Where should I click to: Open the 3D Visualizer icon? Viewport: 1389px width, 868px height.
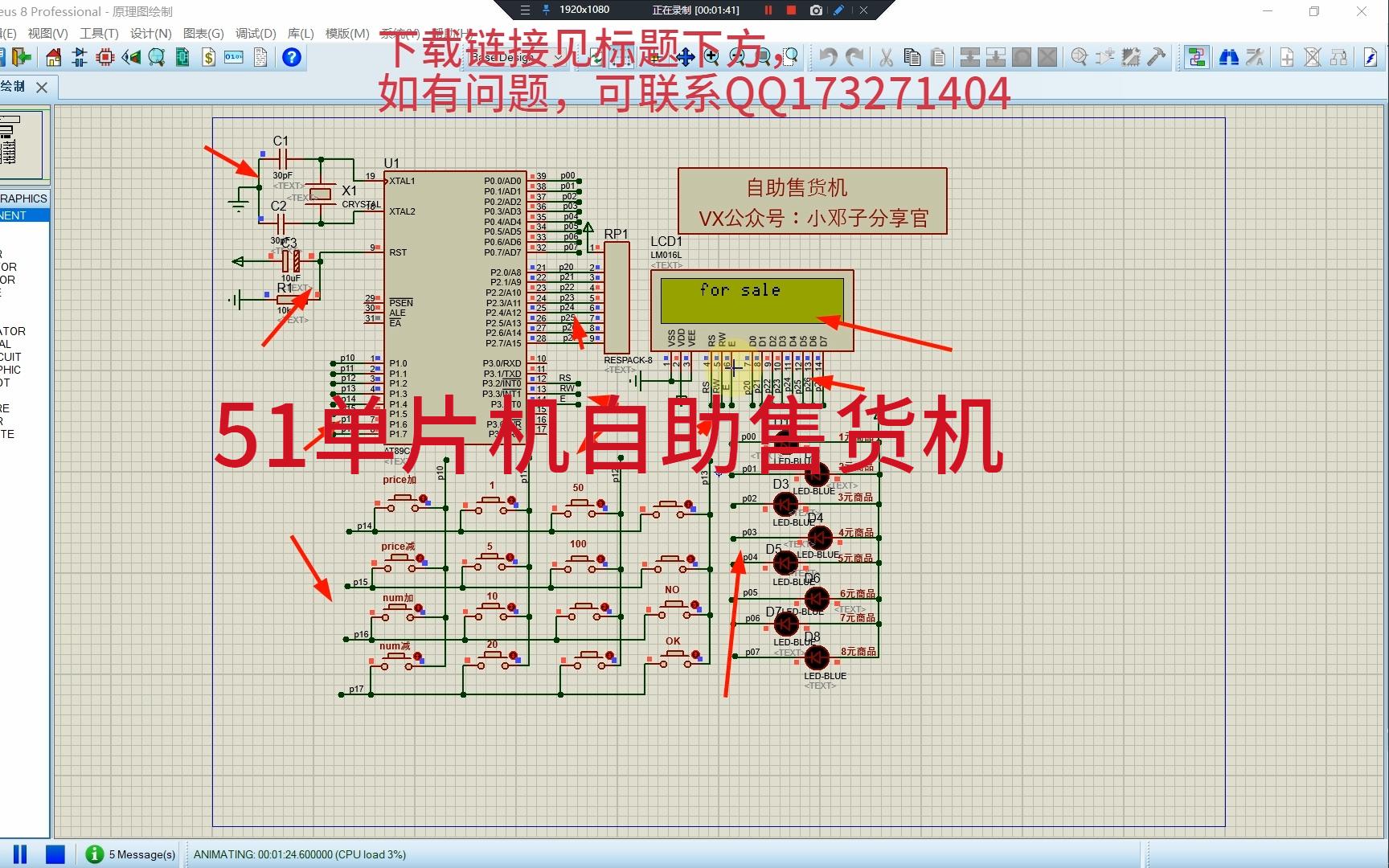click(131, 57)
